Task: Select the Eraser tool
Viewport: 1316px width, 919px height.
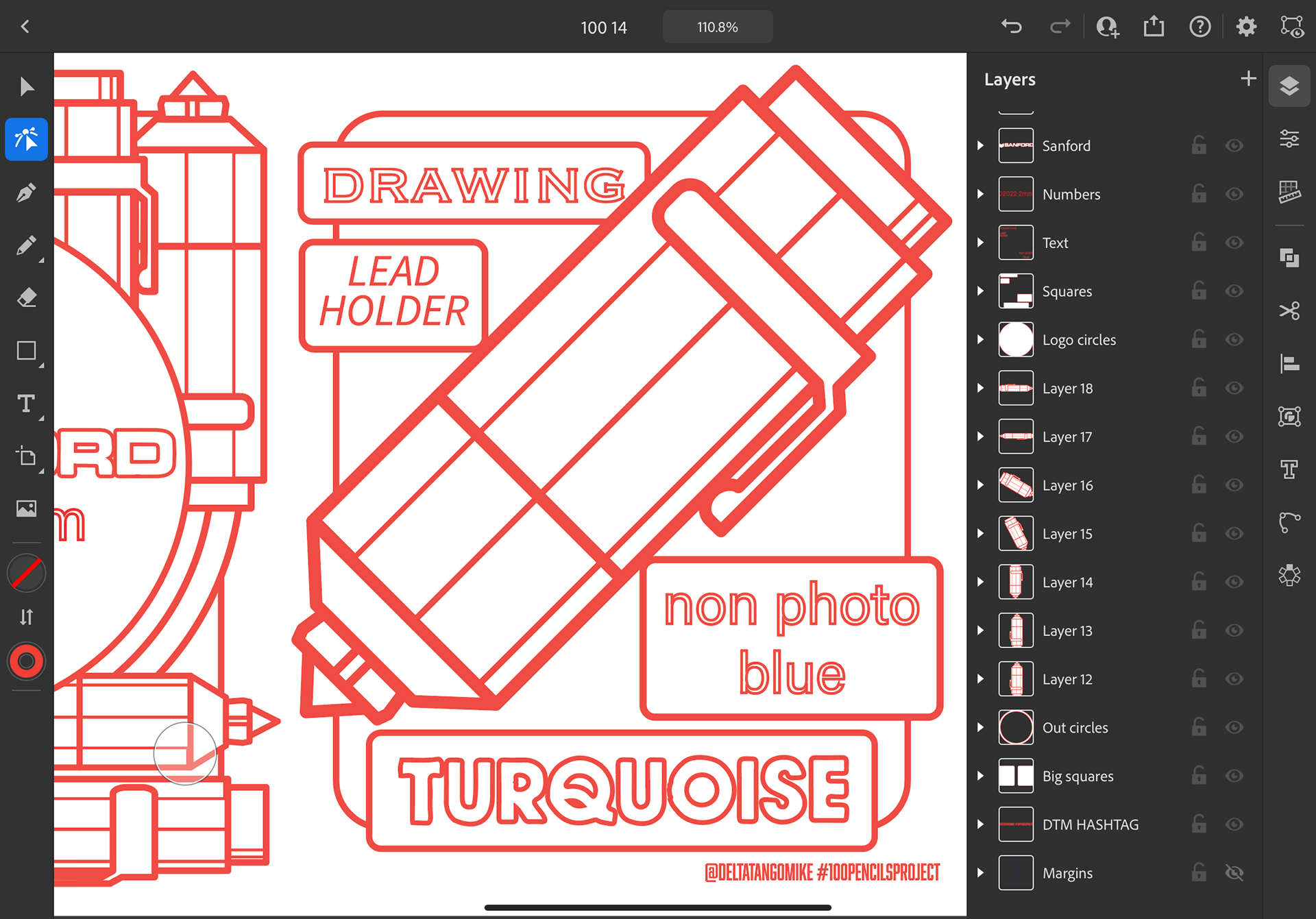Action: coord(26,298)
